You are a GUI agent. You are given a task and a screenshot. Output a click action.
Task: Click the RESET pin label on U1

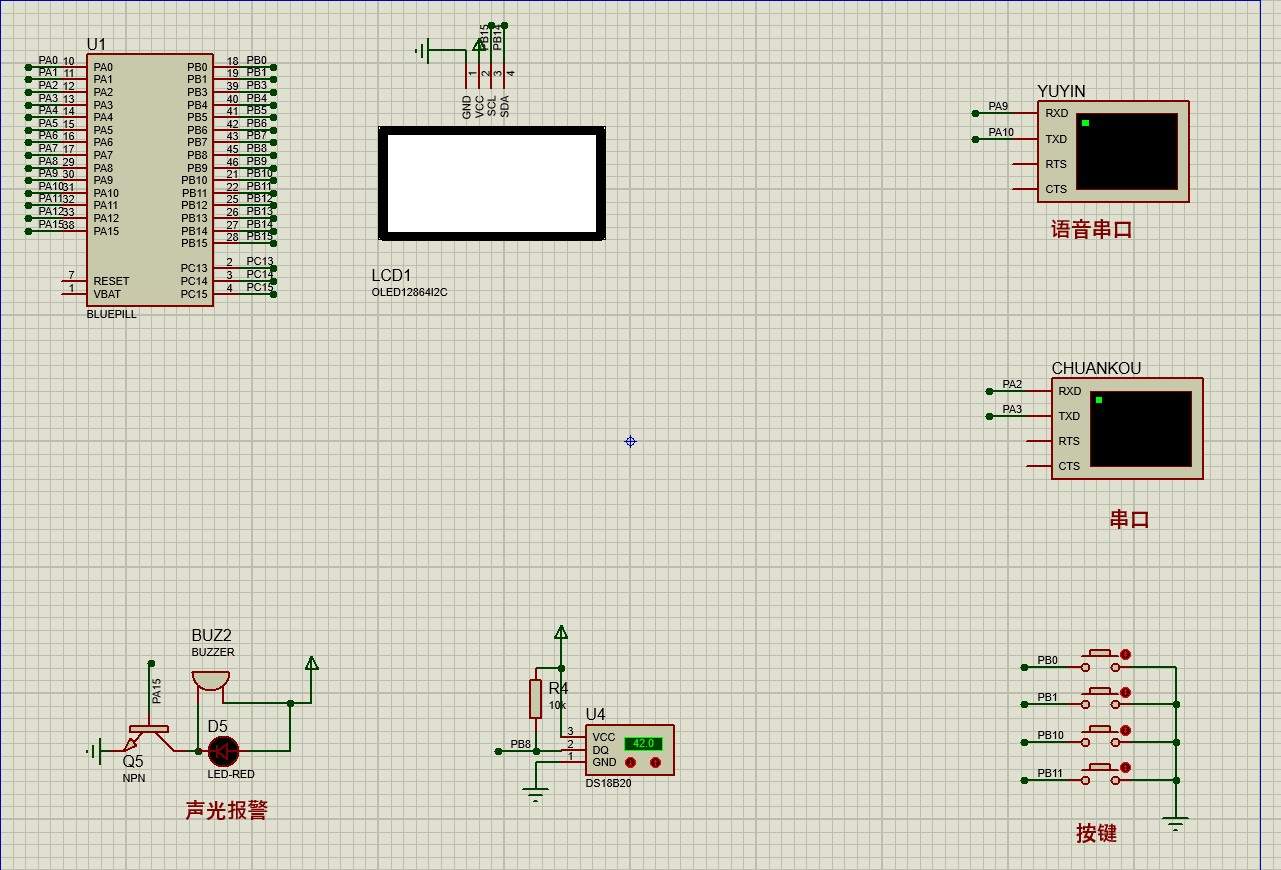tap(111, 281)
